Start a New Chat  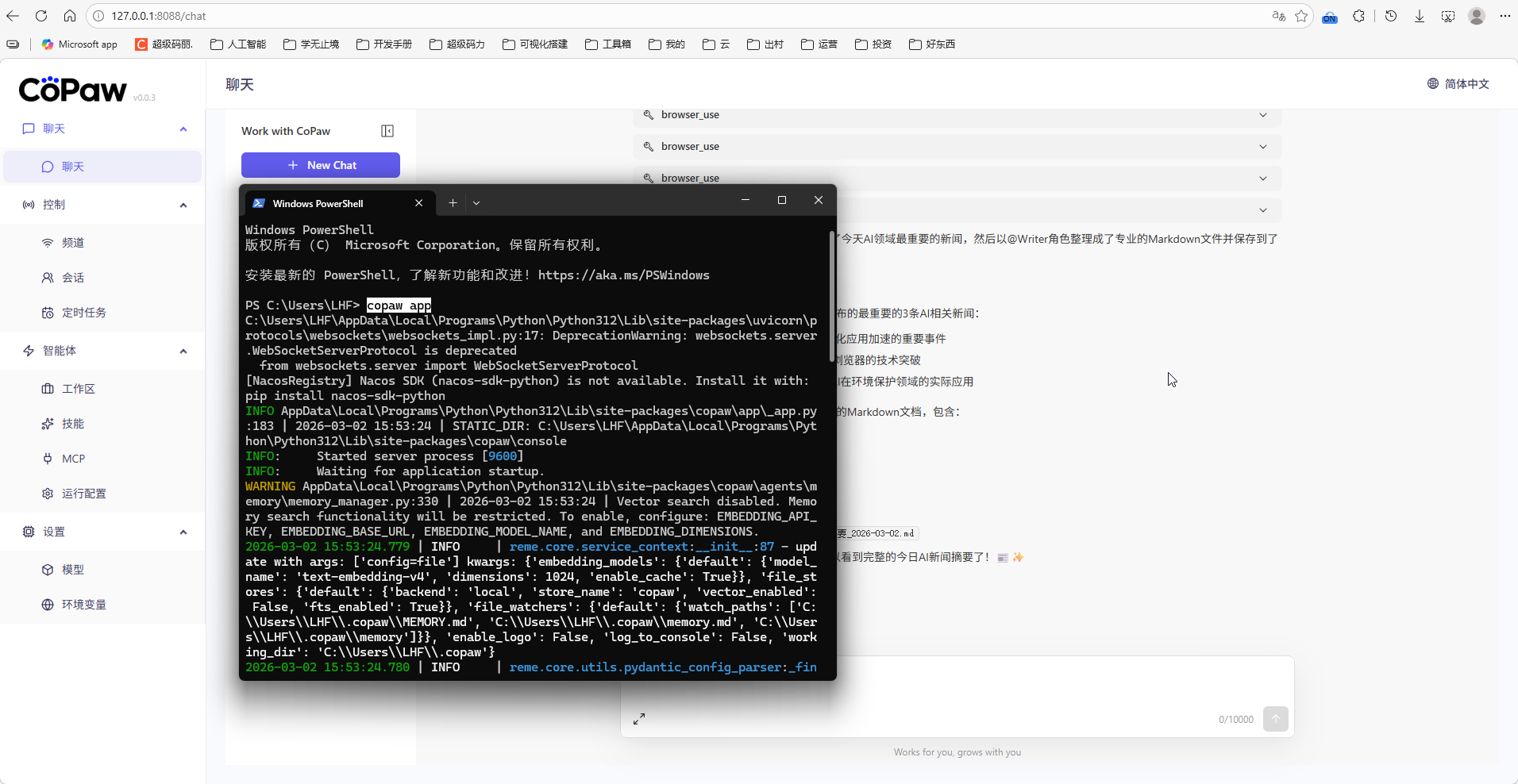(321, 165)
